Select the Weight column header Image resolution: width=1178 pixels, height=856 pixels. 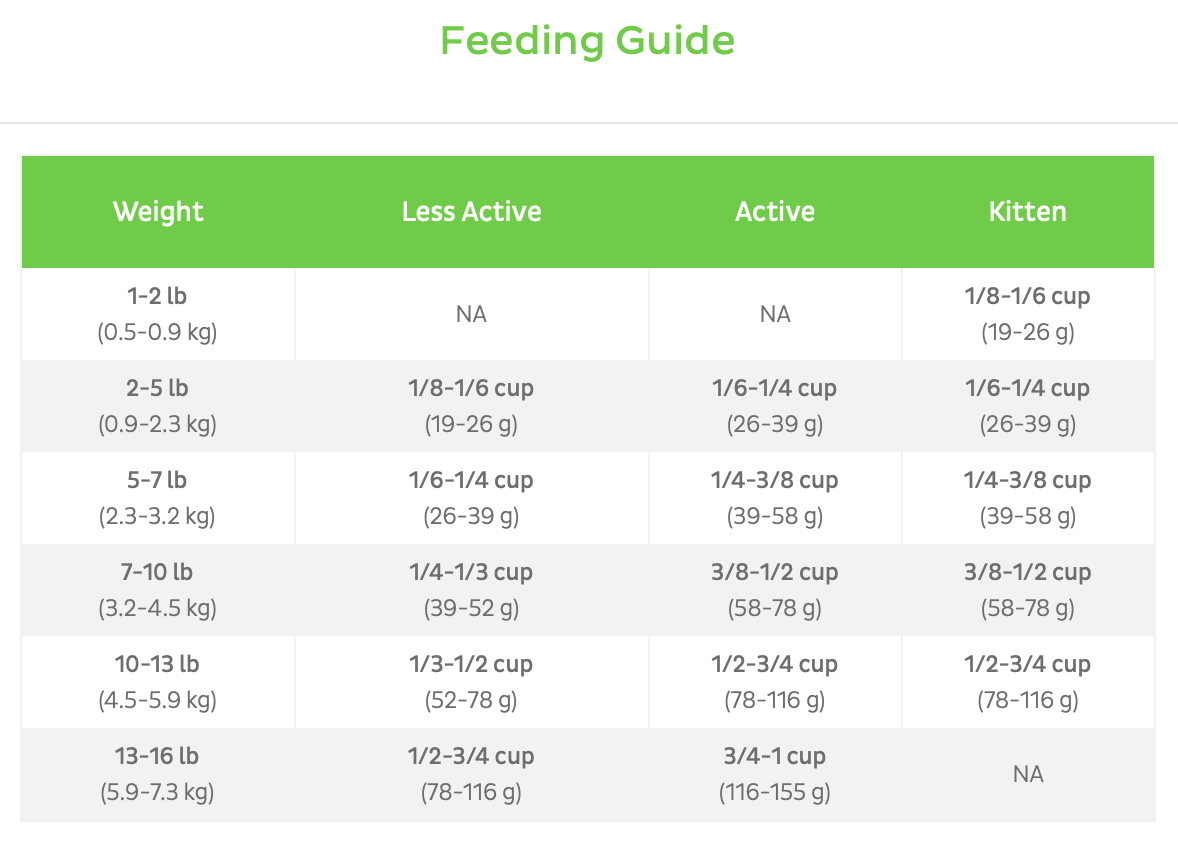click(x=158, y=212)
